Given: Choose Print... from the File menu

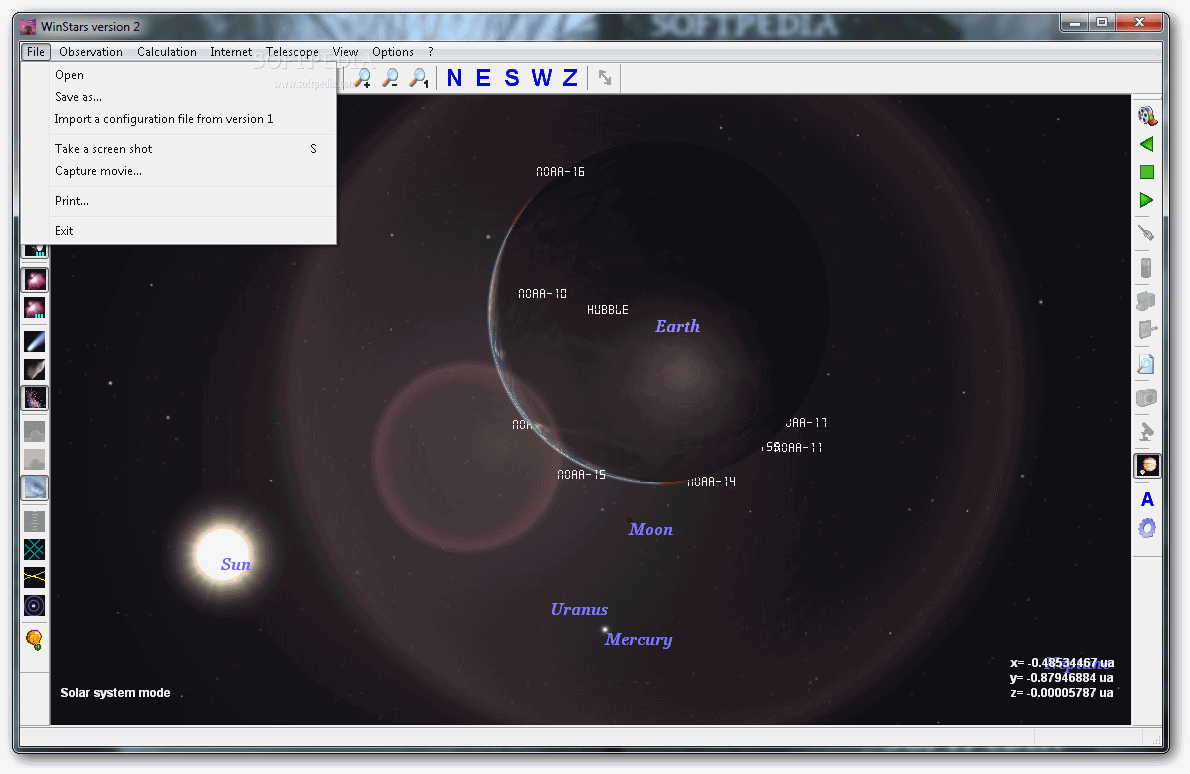Looking at the screenshot, I should [179, 201].
